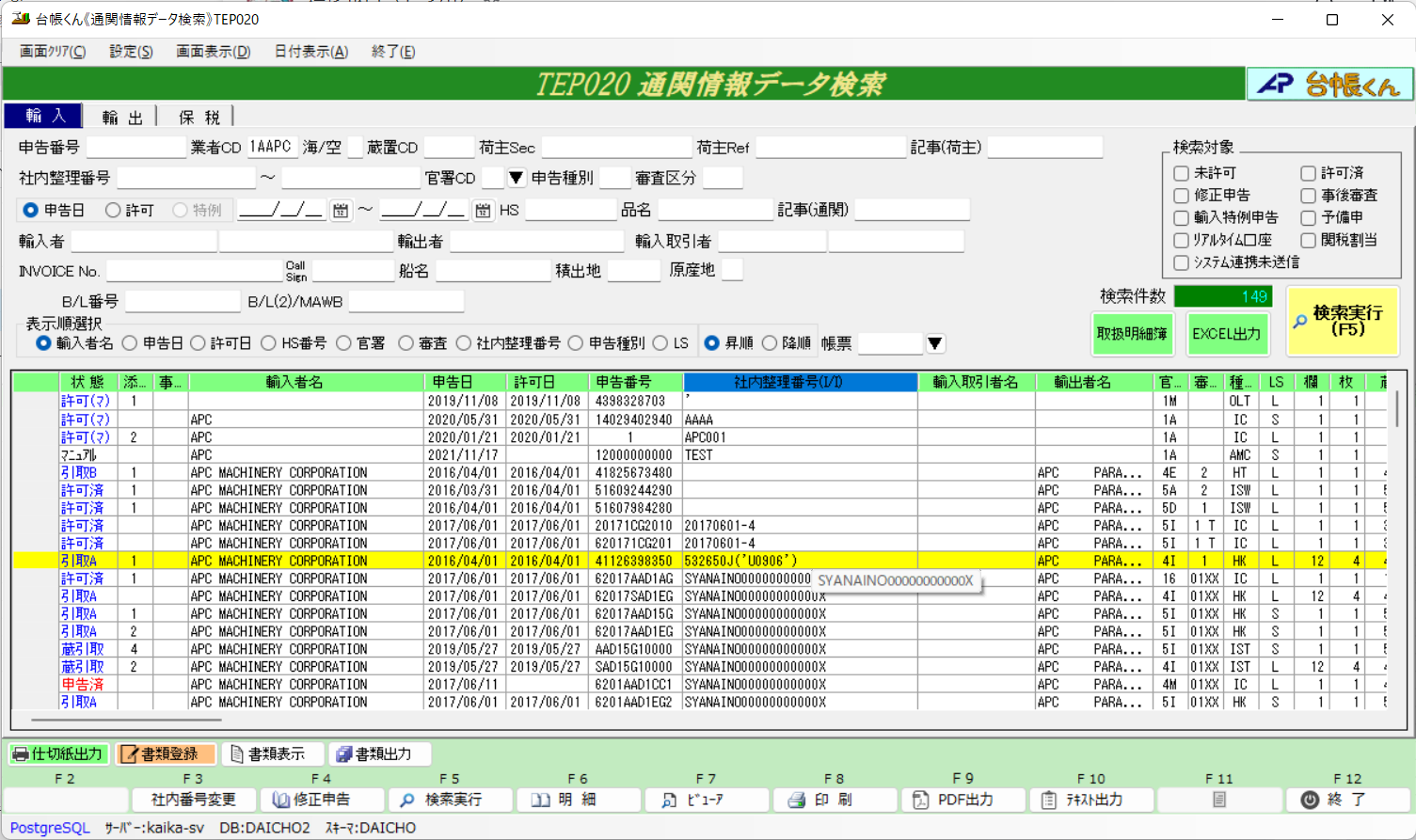Open 明細 details with F6 button
1416x840 pixels.
[x=578, y=800]
